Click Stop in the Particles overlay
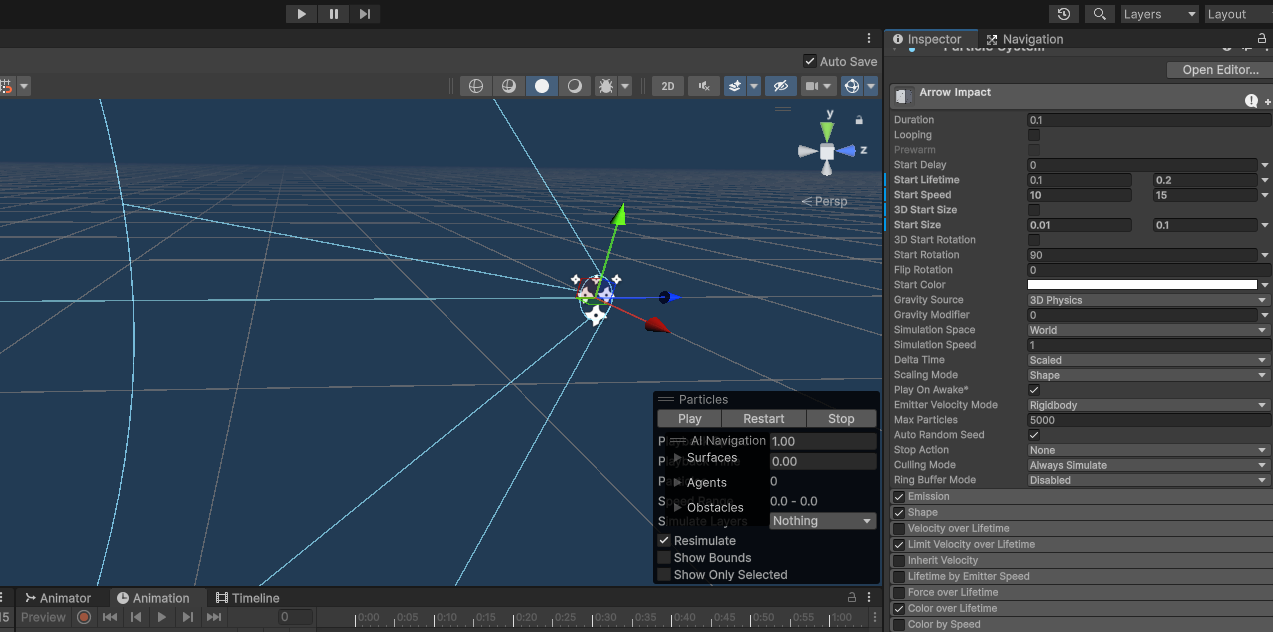This screenshot has width=1273, height=632. [x=841, y=419]
